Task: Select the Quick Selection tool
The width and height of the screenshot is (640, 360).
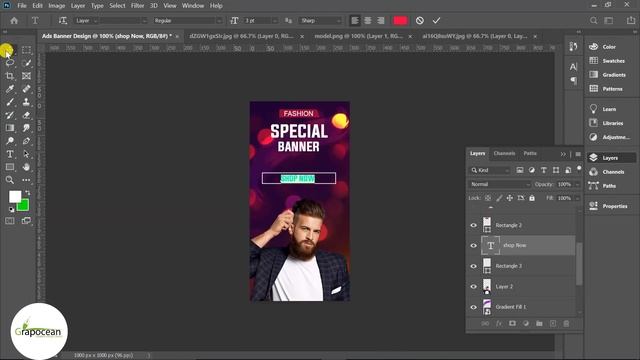Action: point(27,63)
